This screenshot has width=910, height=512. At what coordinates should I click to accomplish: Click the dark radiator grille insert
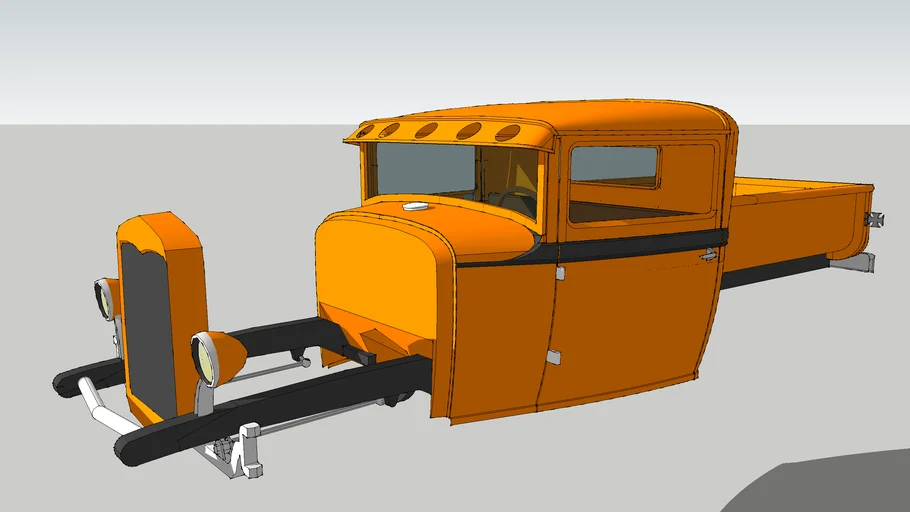click(149, 330)
